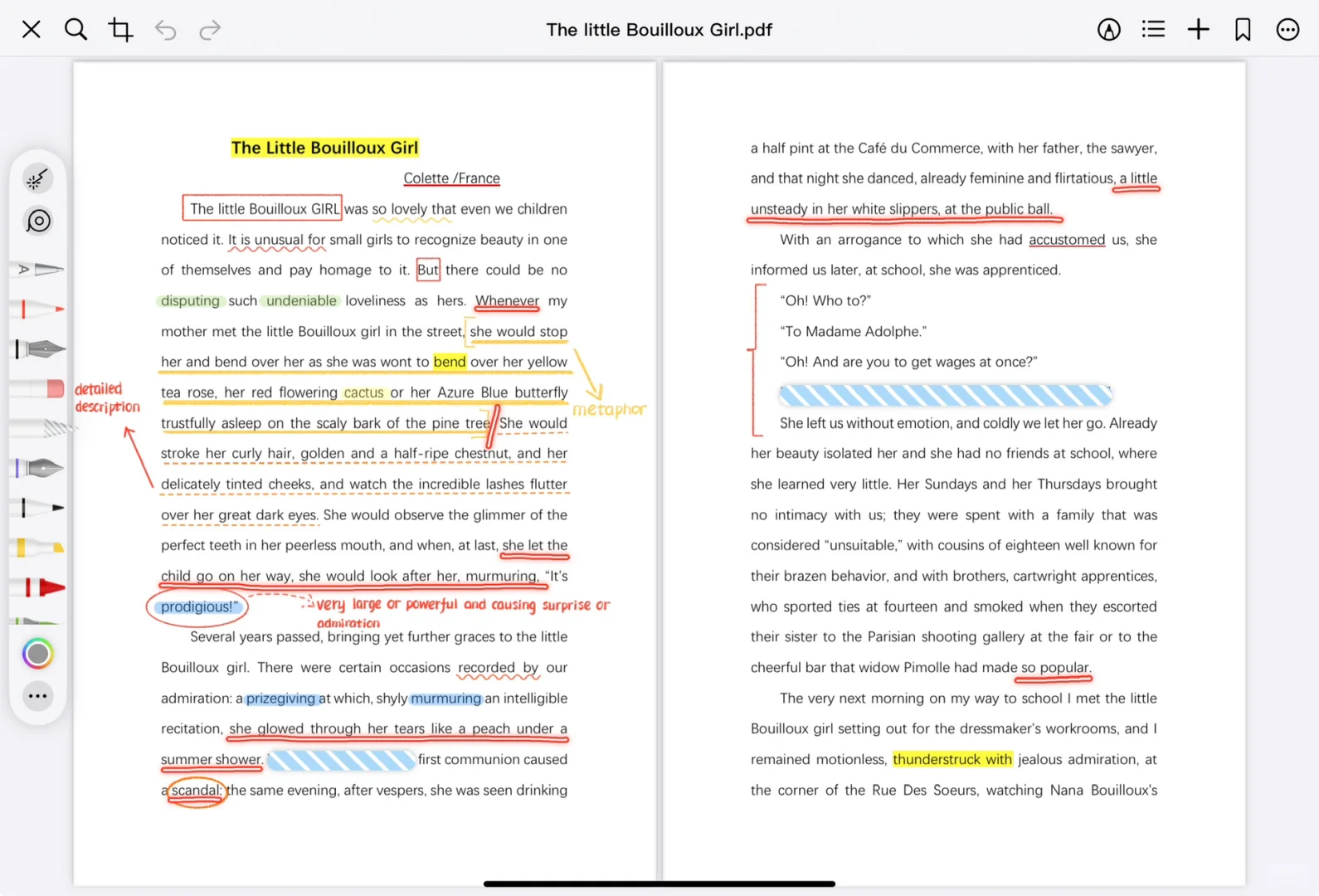
Task: Click the underlined words 'so popular.'
Action: tap(1055, 668)
